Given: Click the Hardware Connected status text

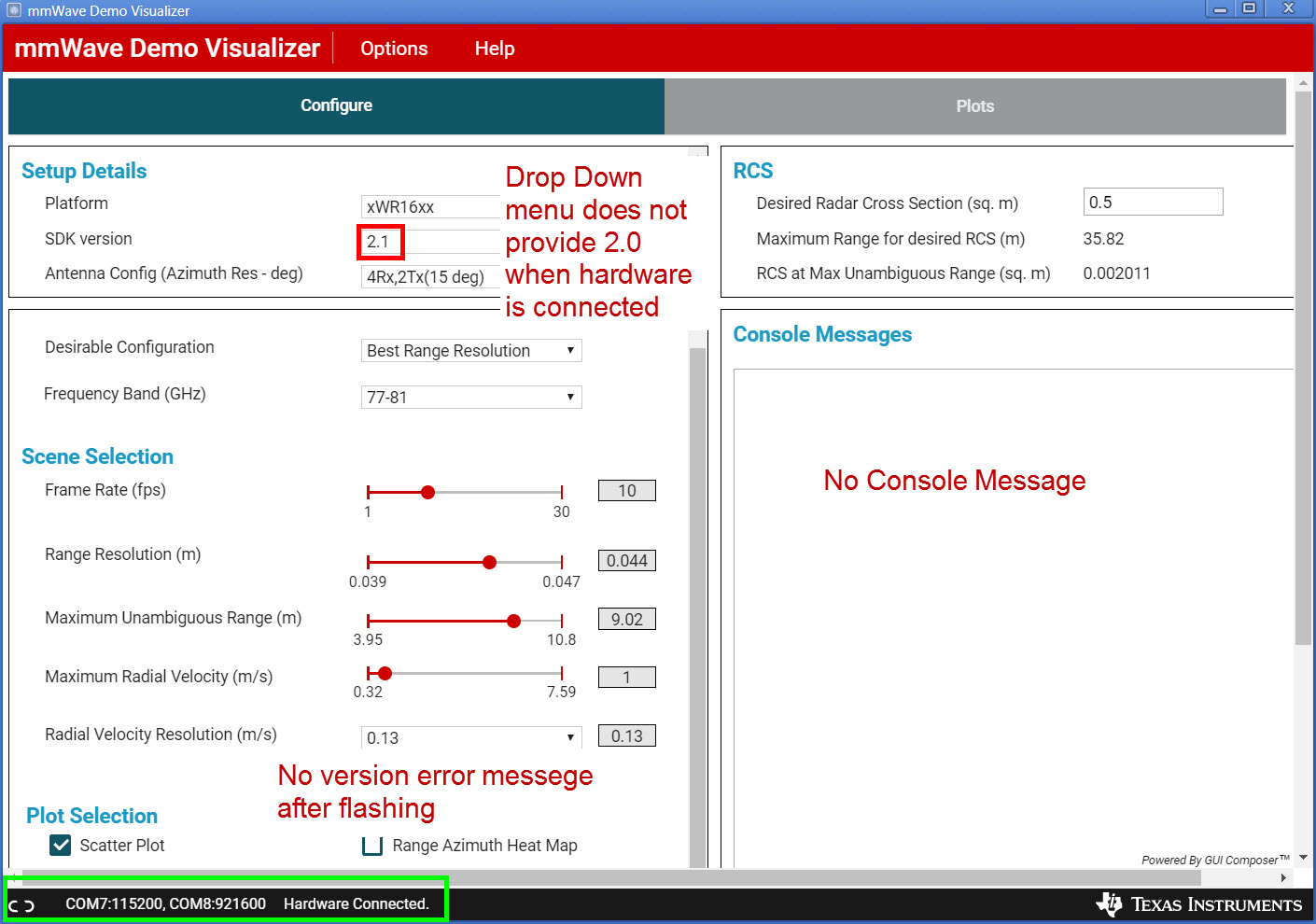Looking at the screenshot, I should coord(357,904).
